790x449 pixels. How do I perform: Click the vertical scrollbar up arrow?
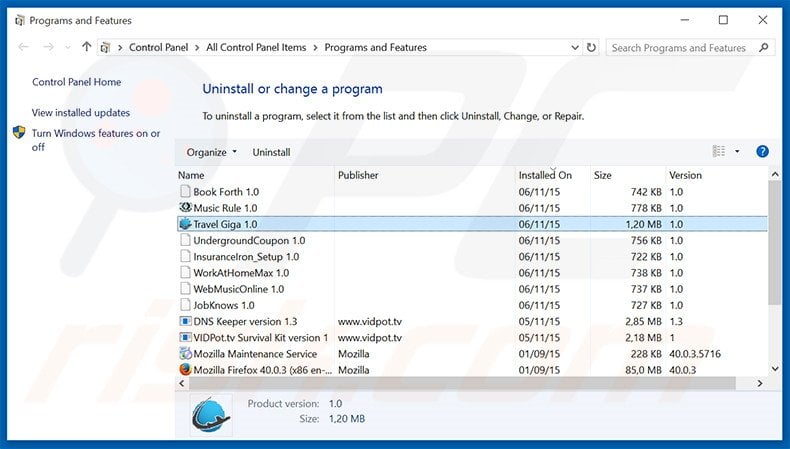point(775,174)
